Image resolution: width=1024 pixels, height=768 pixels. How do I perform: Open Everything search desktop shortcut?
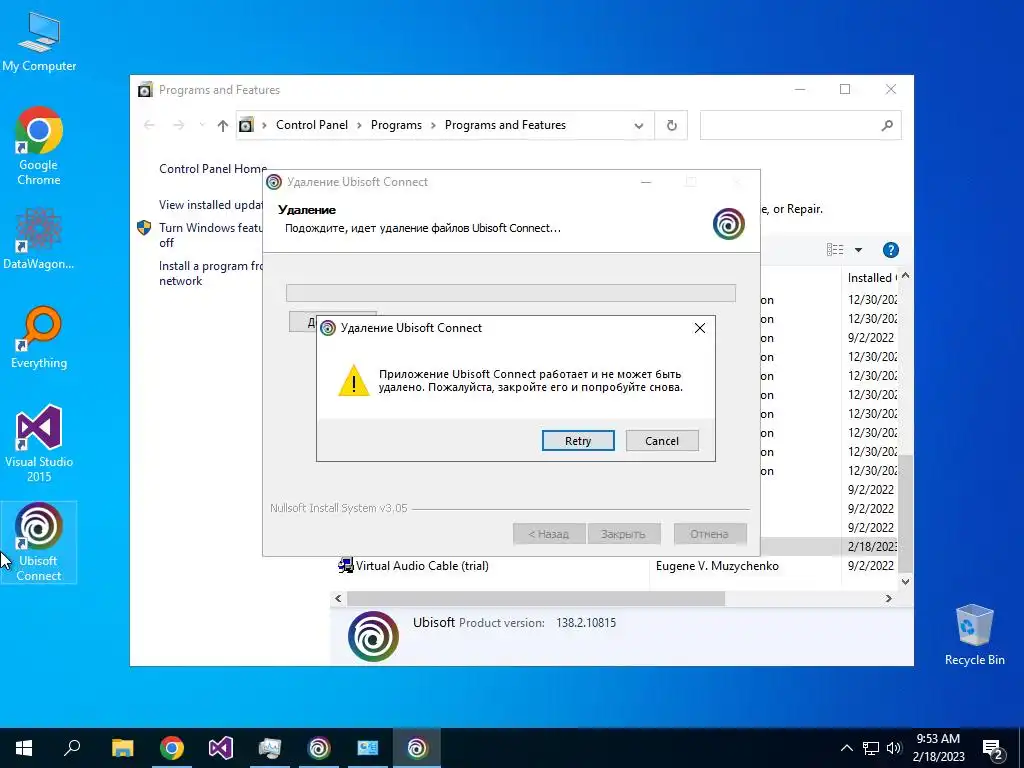tap(39, 338)
